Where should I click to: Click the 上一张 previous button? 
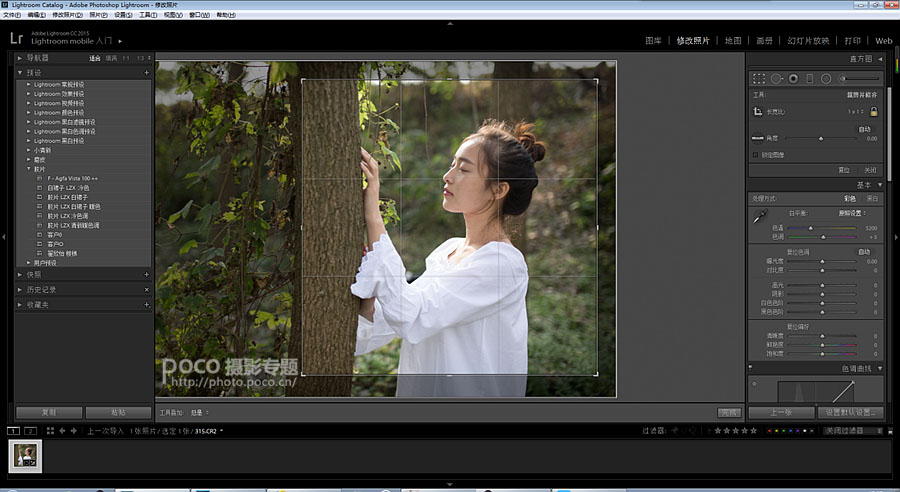pyautogui.click(x=781, y=412)
